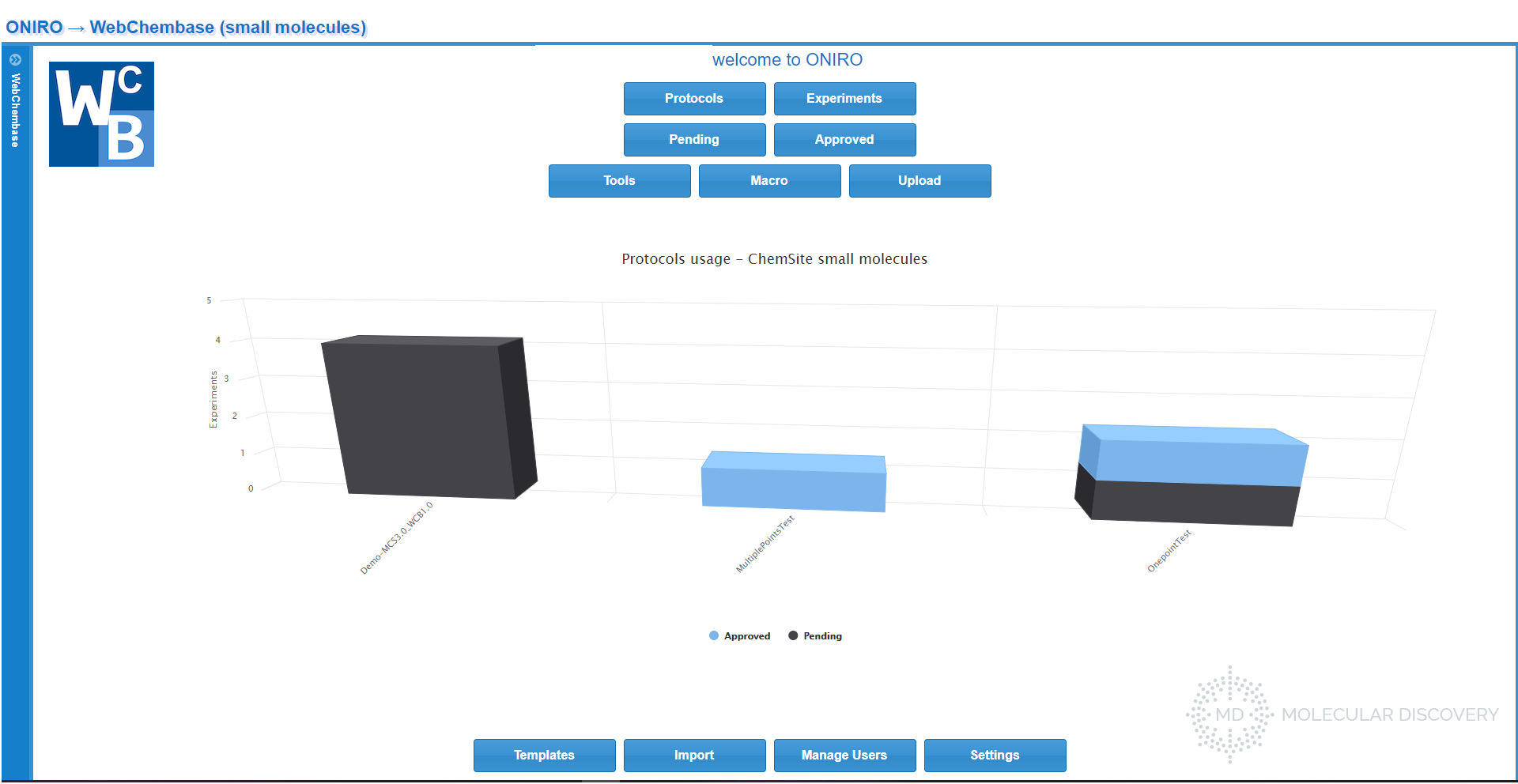Screen dimensions: 1518x784
Task: Click the welcome to ONIRO heading
Action: tap(787, 60)
